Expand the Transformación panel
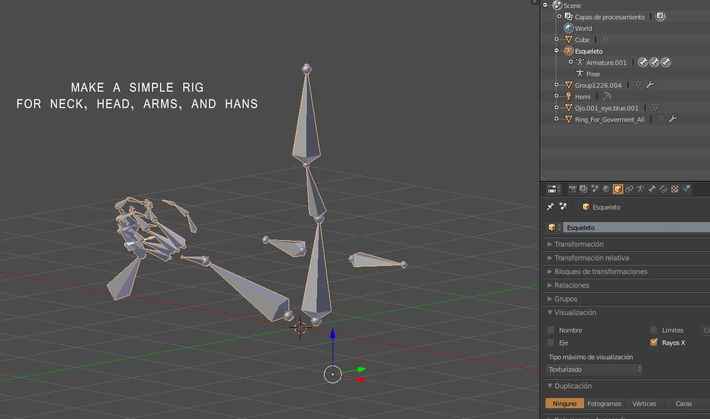The width and height of the screenshot is (710, 419). coord(580,244)
